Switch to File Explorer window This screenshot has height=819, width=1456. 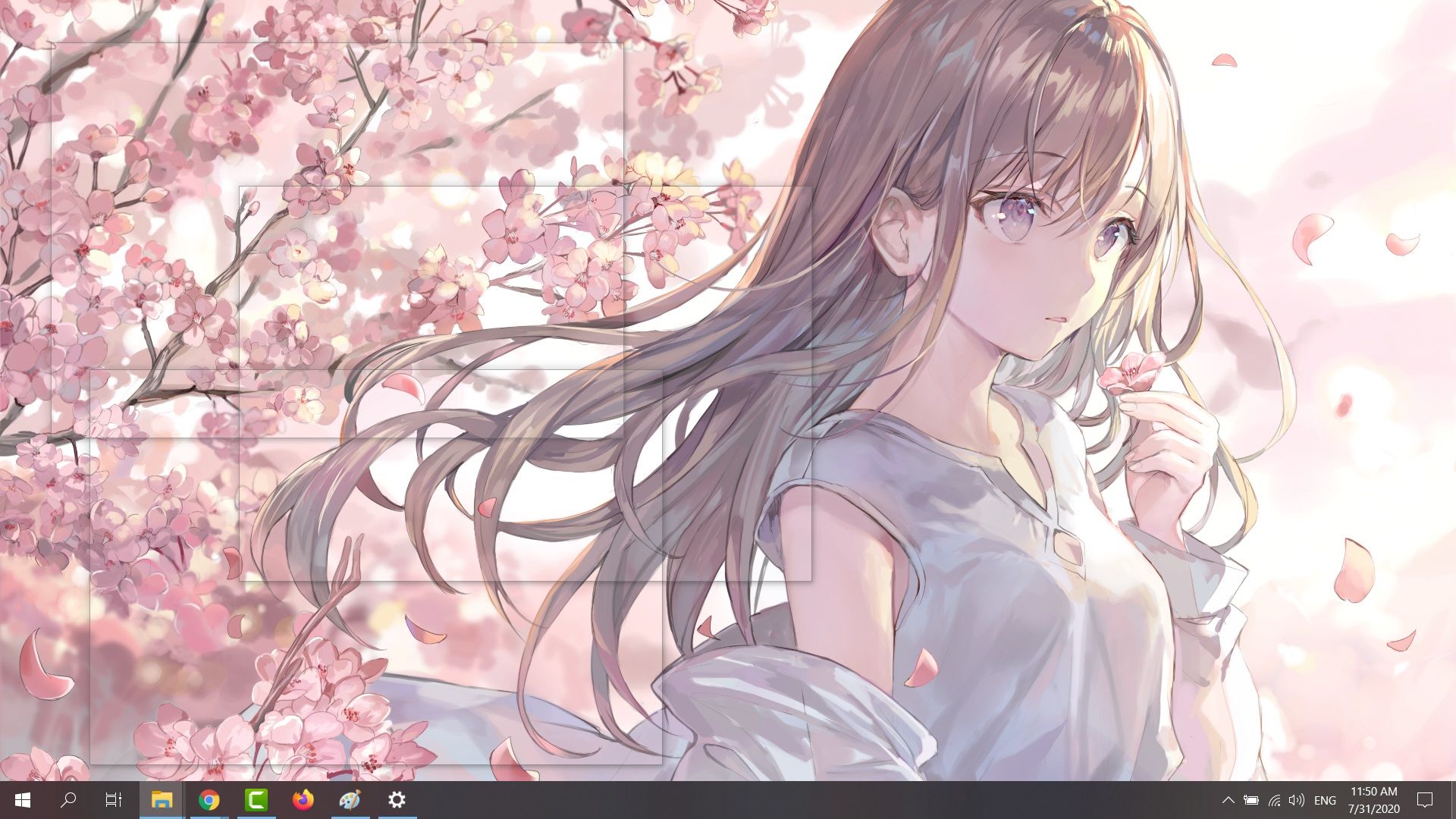(x=162, y=800)
